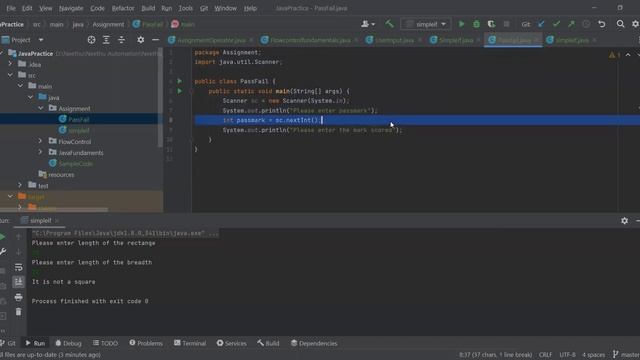Toggle scroll to end in the Run console
The image size is (640, 360).
coord(18,282)
